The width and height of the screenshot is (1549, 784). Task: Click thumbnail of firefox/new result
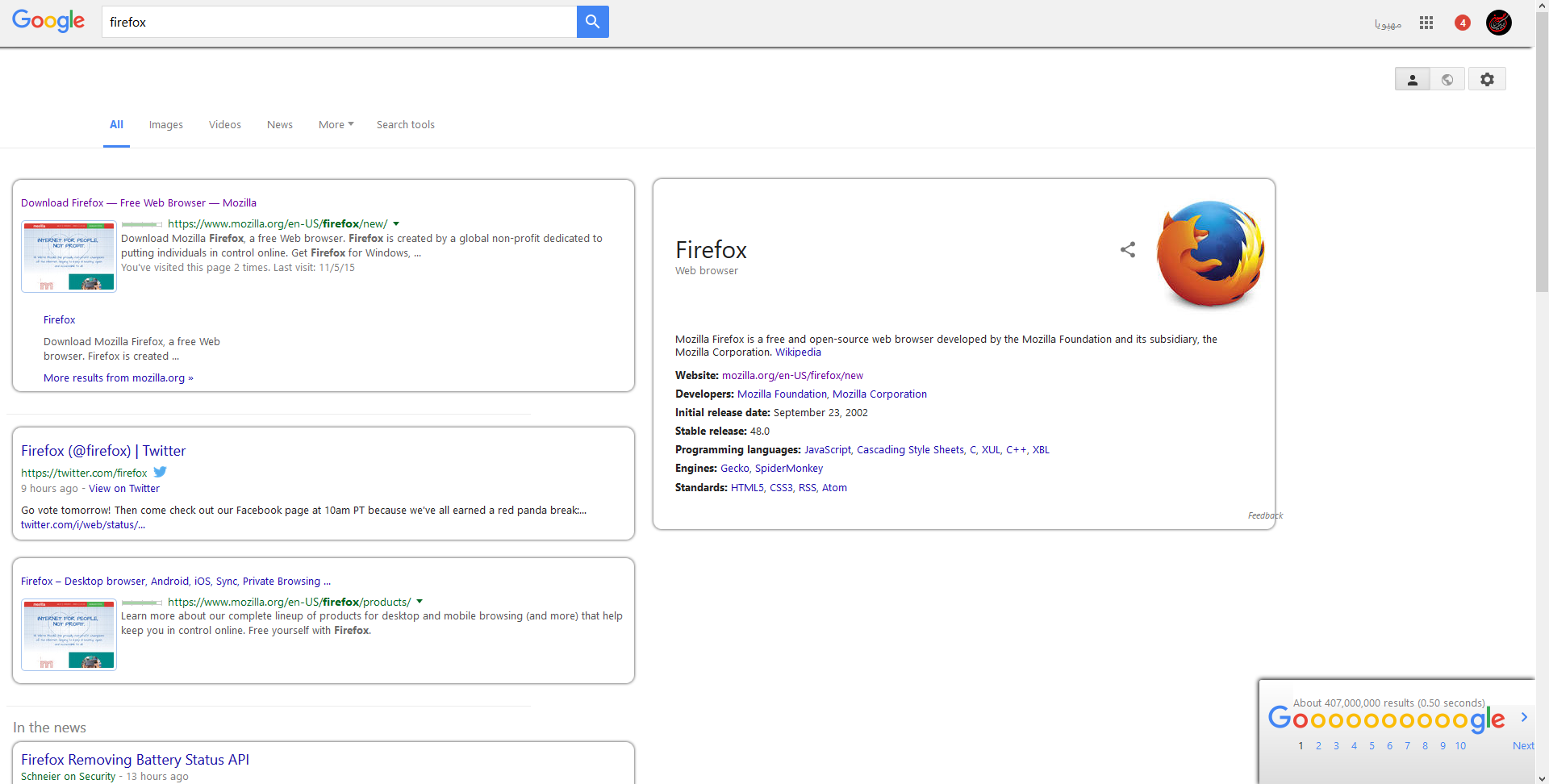click(x=69, y=256)
